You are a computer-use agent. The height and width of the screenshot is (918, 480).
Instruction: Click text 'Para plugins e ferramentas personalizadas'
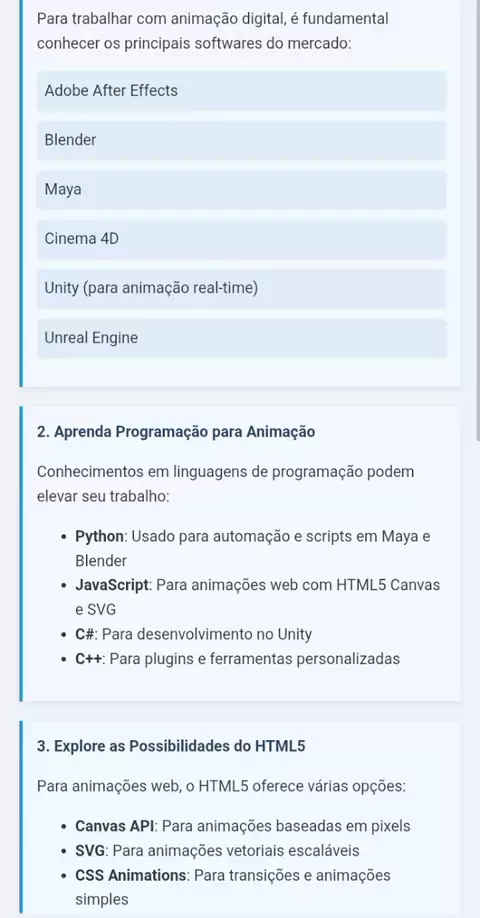pyautogui.click(x=255, y=659)
